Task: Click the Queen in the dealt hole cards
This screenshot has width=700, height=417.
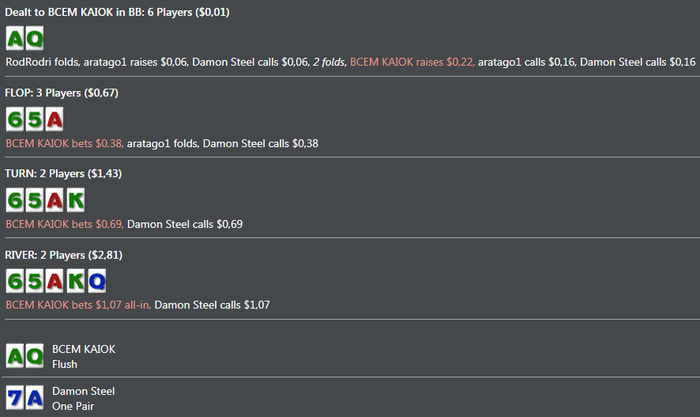Action: [34, 39]
